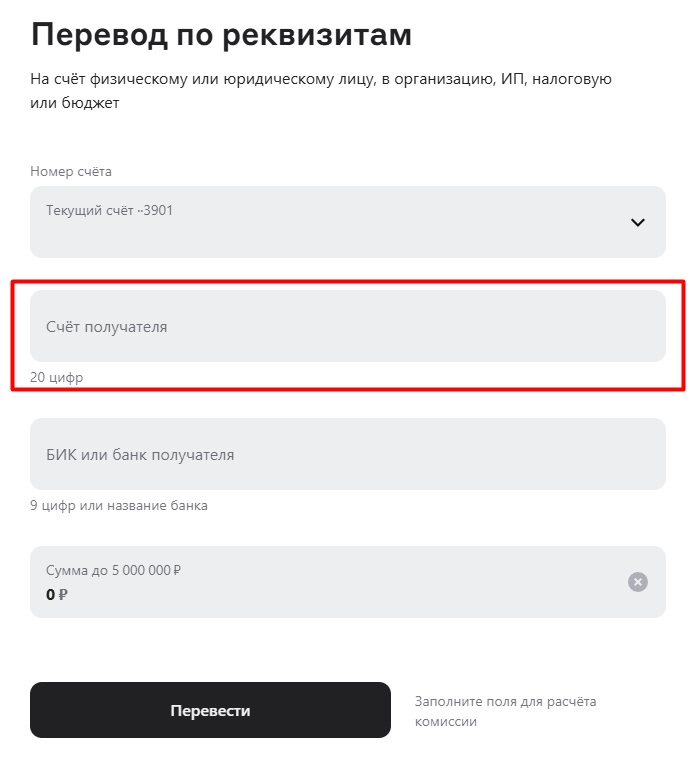Click the 'Текущий счёт ··3901' text
The image size is (696, 774).
(x=110, y=211)
